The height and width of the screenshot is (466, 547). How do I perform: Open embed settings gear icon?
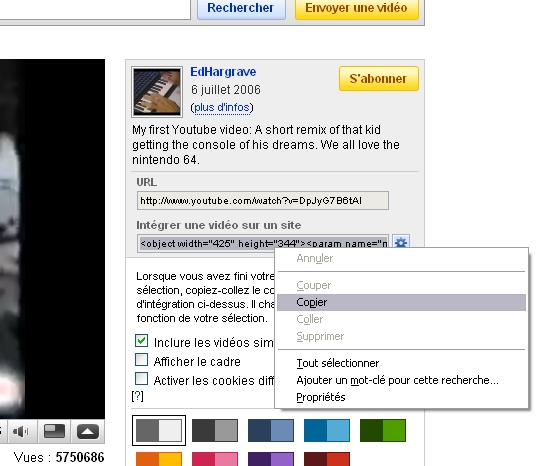pos(401,241)
